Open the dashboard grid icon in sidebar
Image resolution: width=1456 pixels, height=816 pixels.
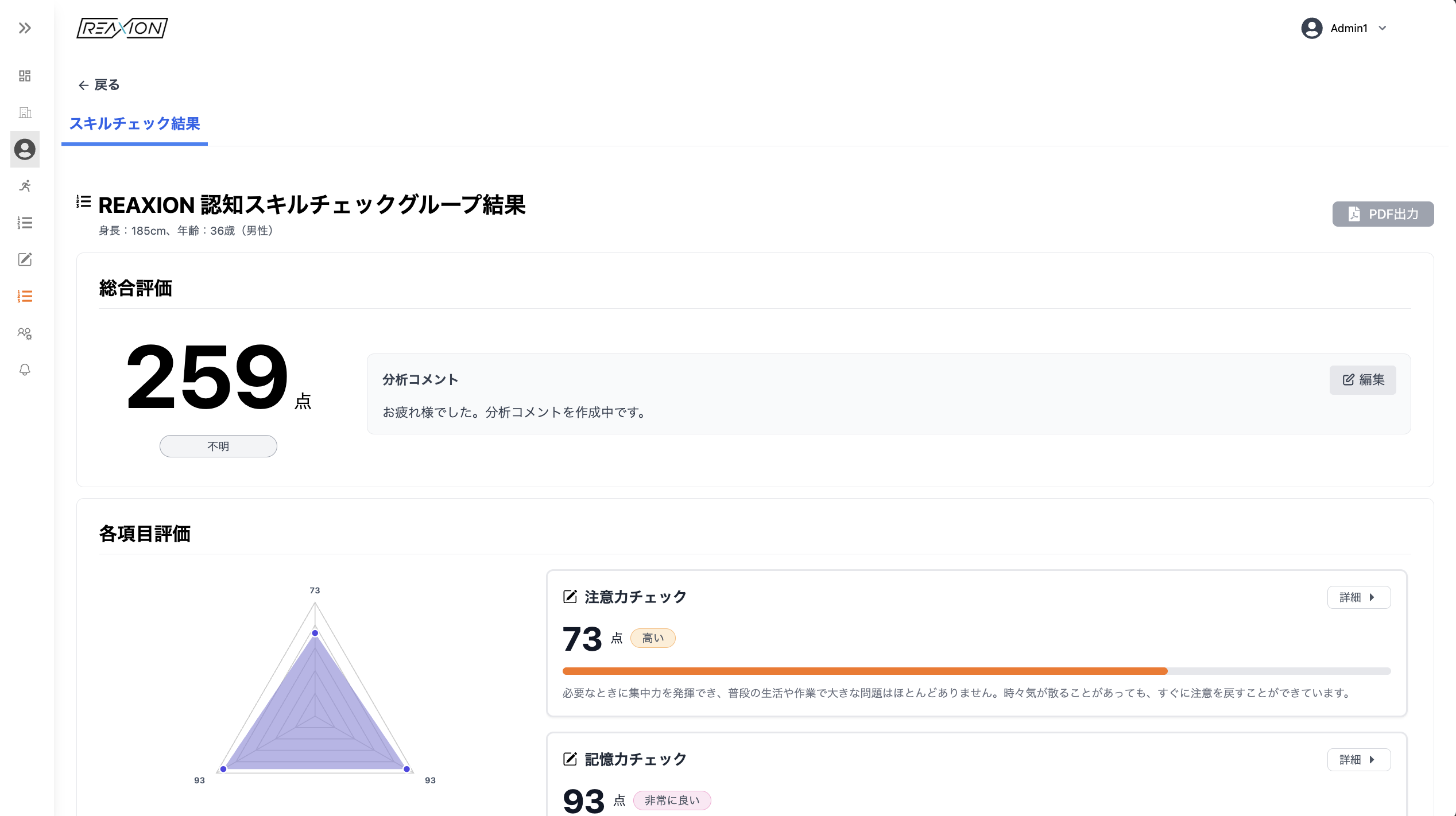[24, 76]
